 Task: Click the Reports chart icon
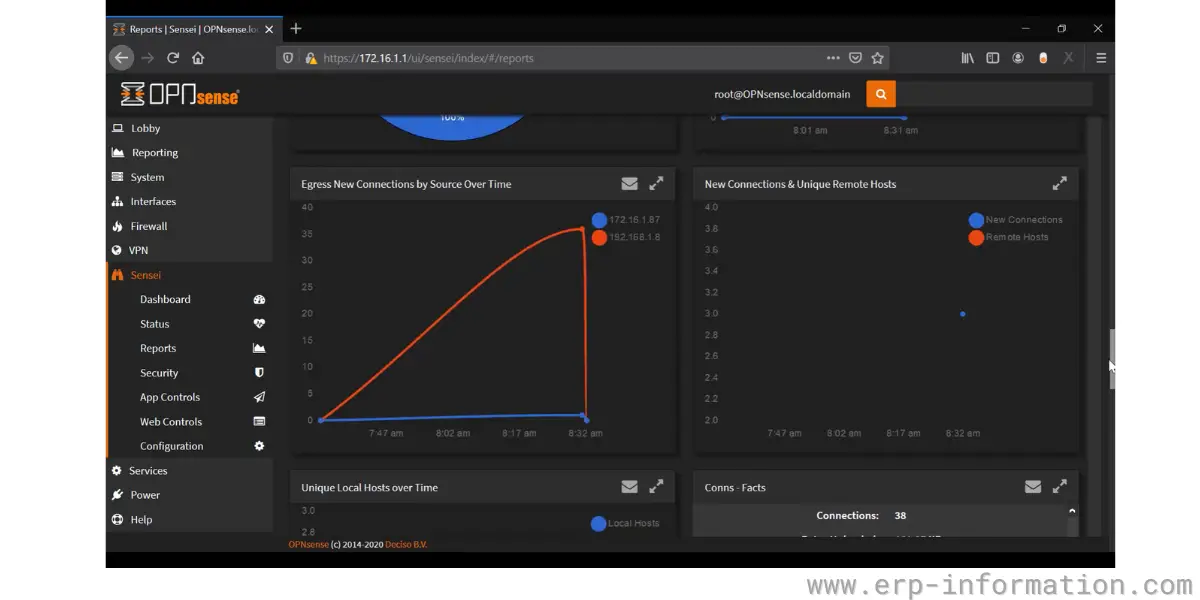tap(259, 348)
